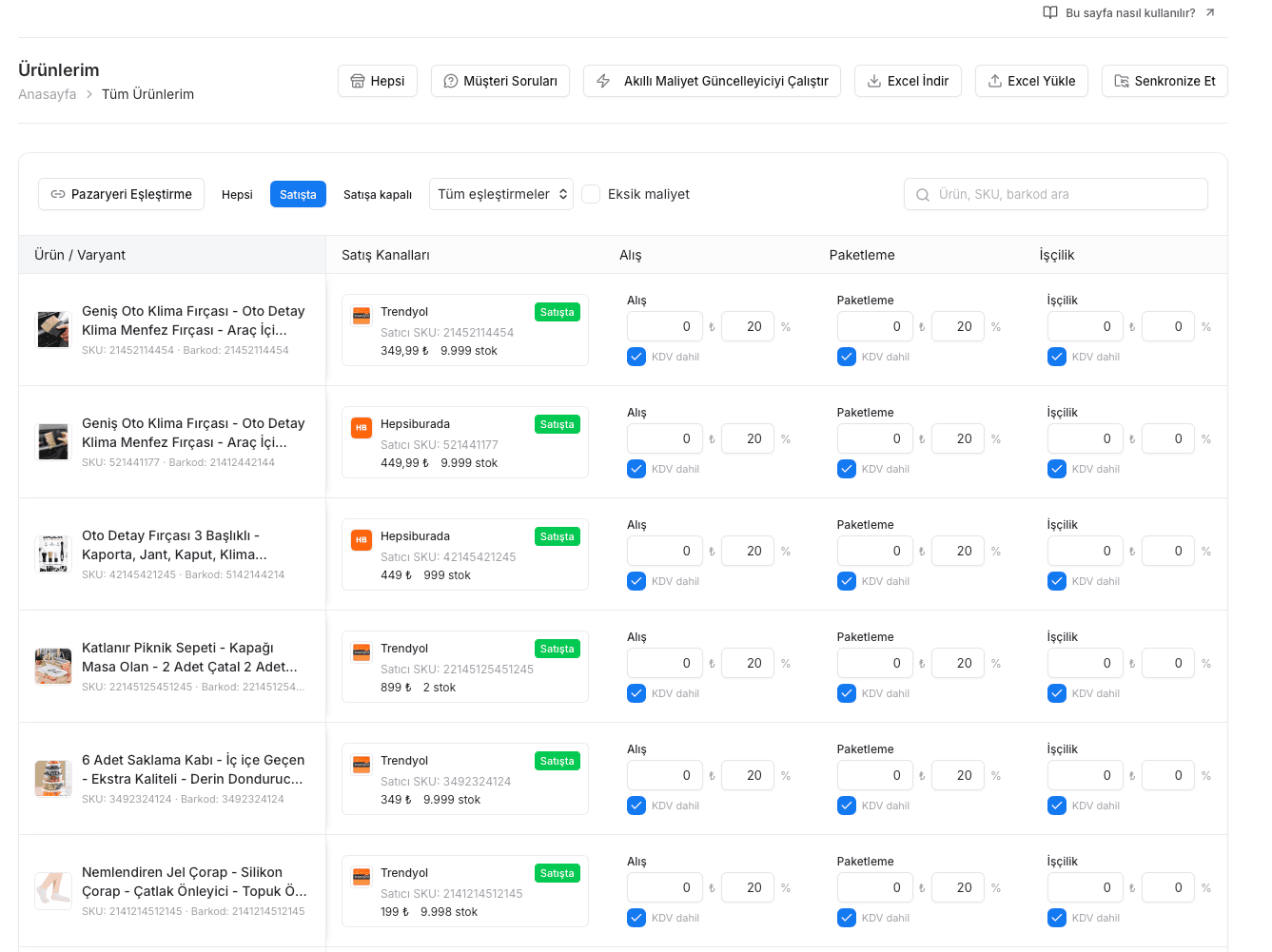This screenshot has width=1272, height=952.
Task: Click the 'Senkronize Et' button
Action: pyautogui.click(x=1164, y=81)
